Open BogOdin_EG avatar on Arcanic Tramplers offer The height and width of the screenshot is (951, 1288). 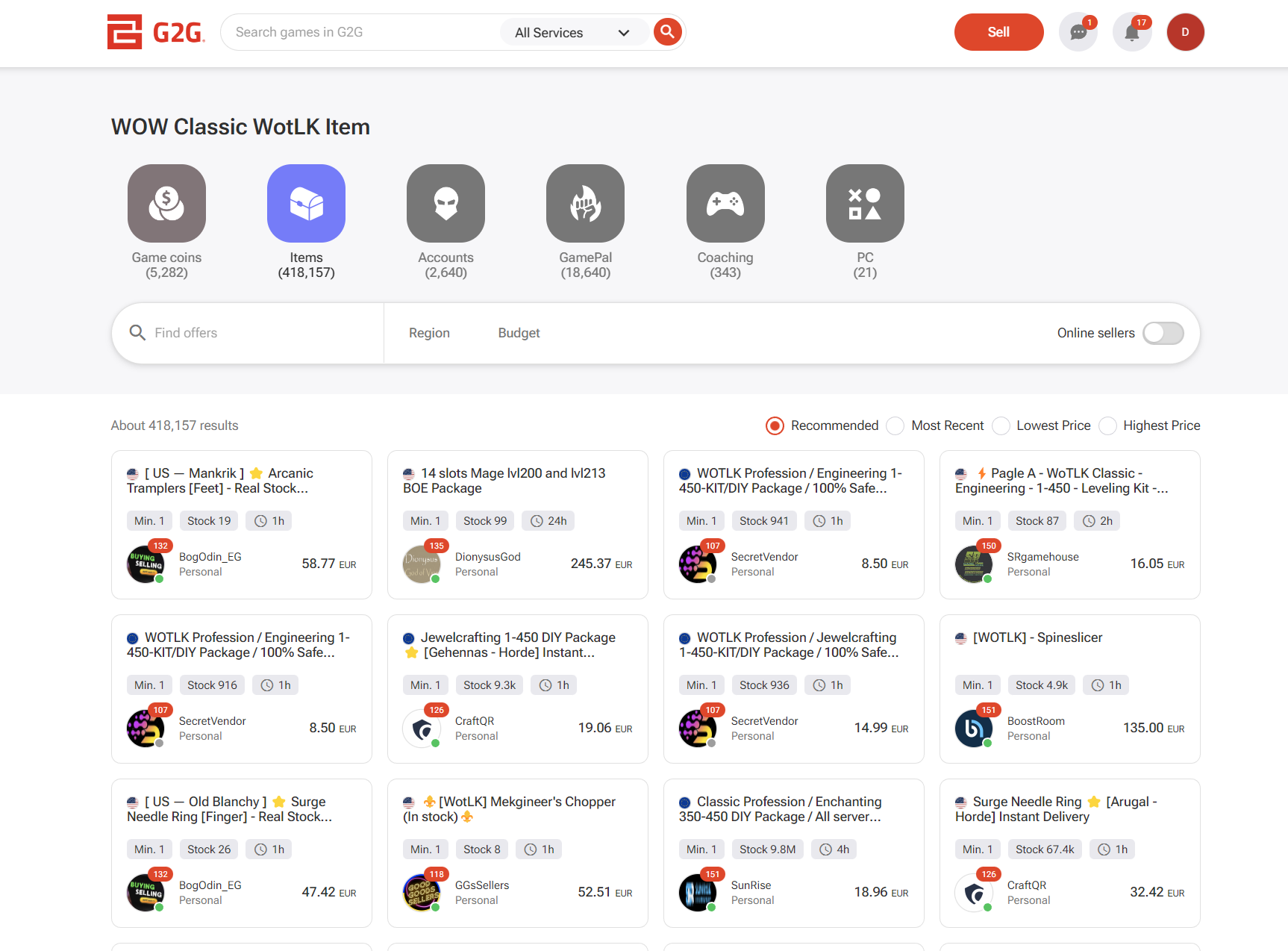coord(146,564)
